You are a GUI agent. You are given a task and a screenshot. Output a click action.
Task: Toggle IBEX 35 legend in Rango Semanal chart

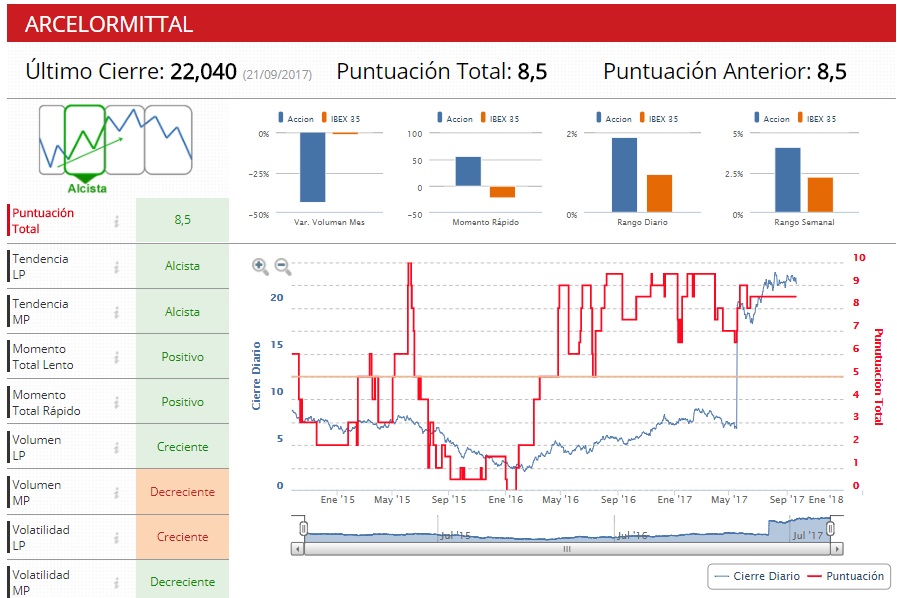(x=817, y=118)
